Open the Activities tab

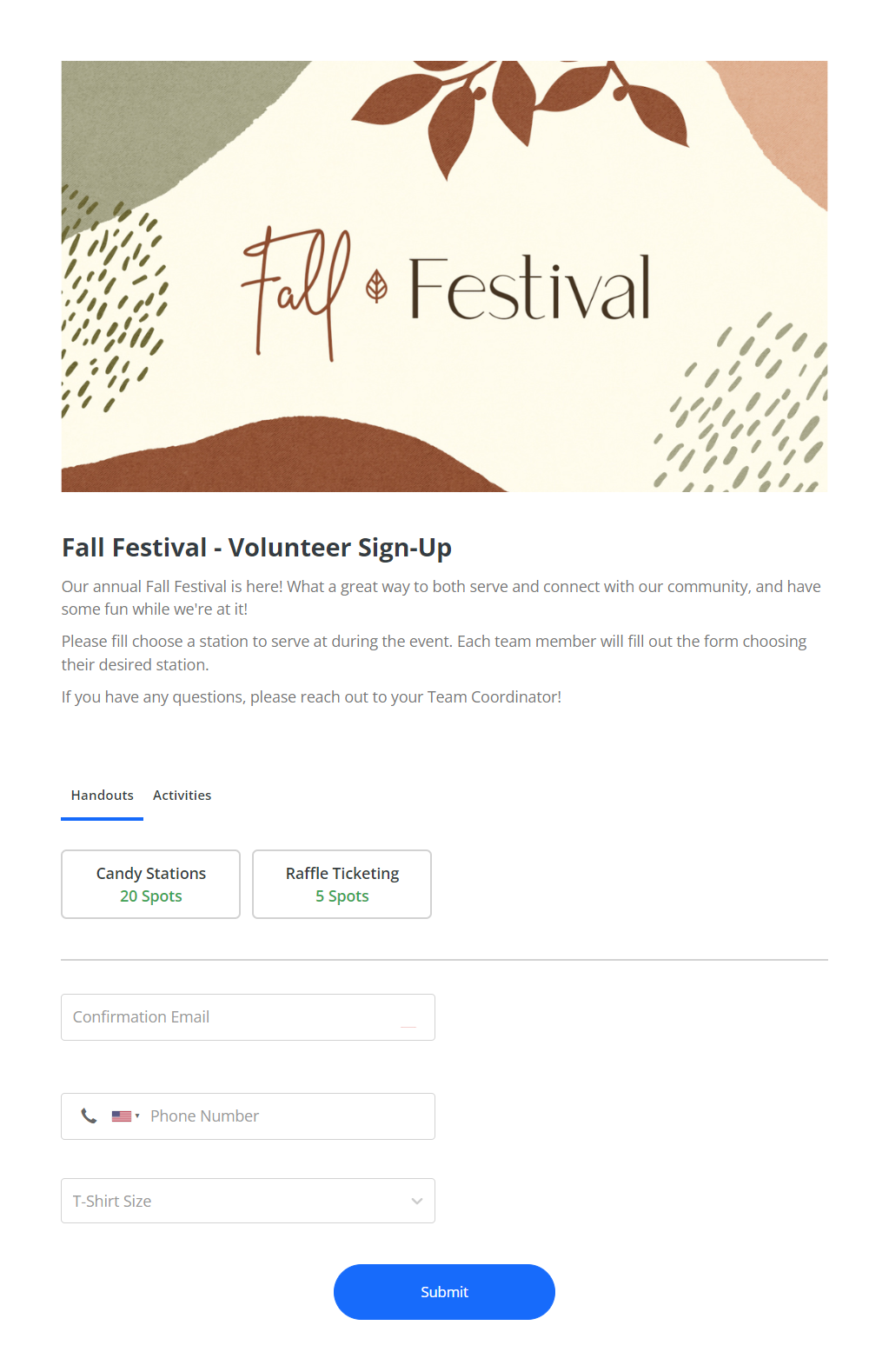[x=182, y=796]
